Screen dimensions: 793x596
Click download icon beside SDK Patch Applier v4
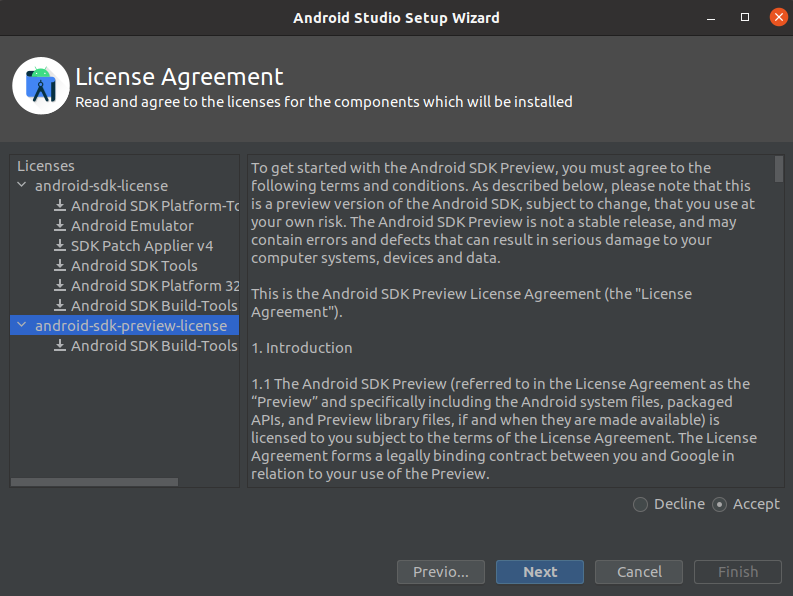click(x=60, y=245)
